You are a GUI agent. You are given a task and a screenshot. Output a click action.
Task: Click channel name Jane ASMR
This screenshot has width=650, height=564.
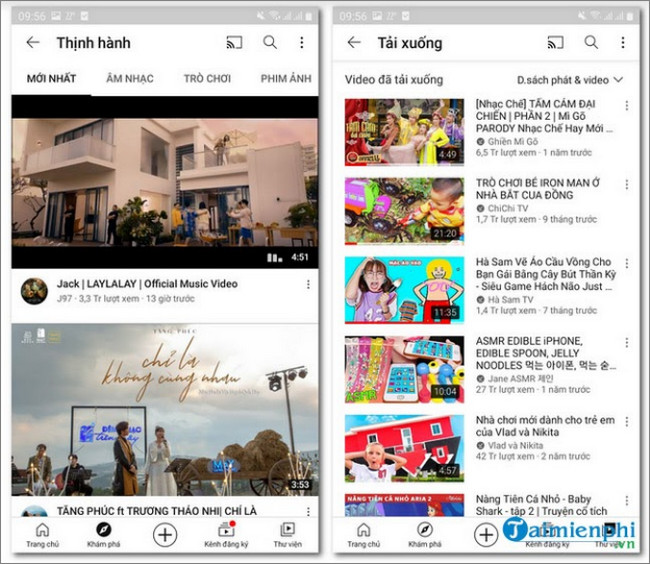tap(520, 378)
